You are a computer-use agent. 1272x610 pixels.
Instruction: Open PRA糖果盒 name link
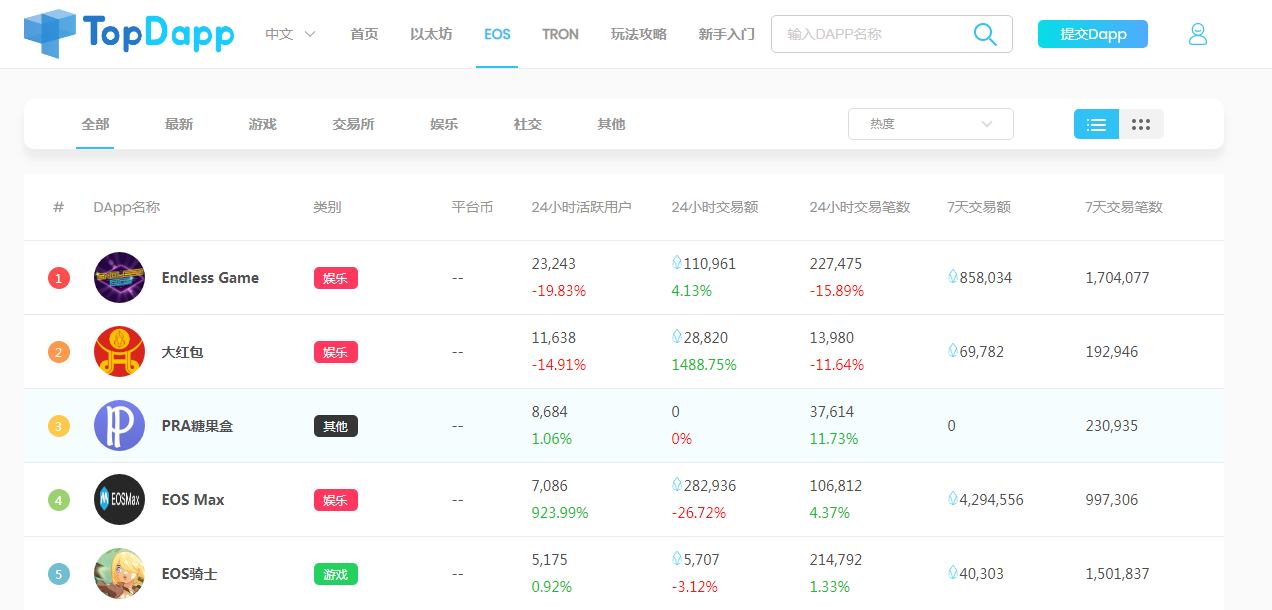197,426
